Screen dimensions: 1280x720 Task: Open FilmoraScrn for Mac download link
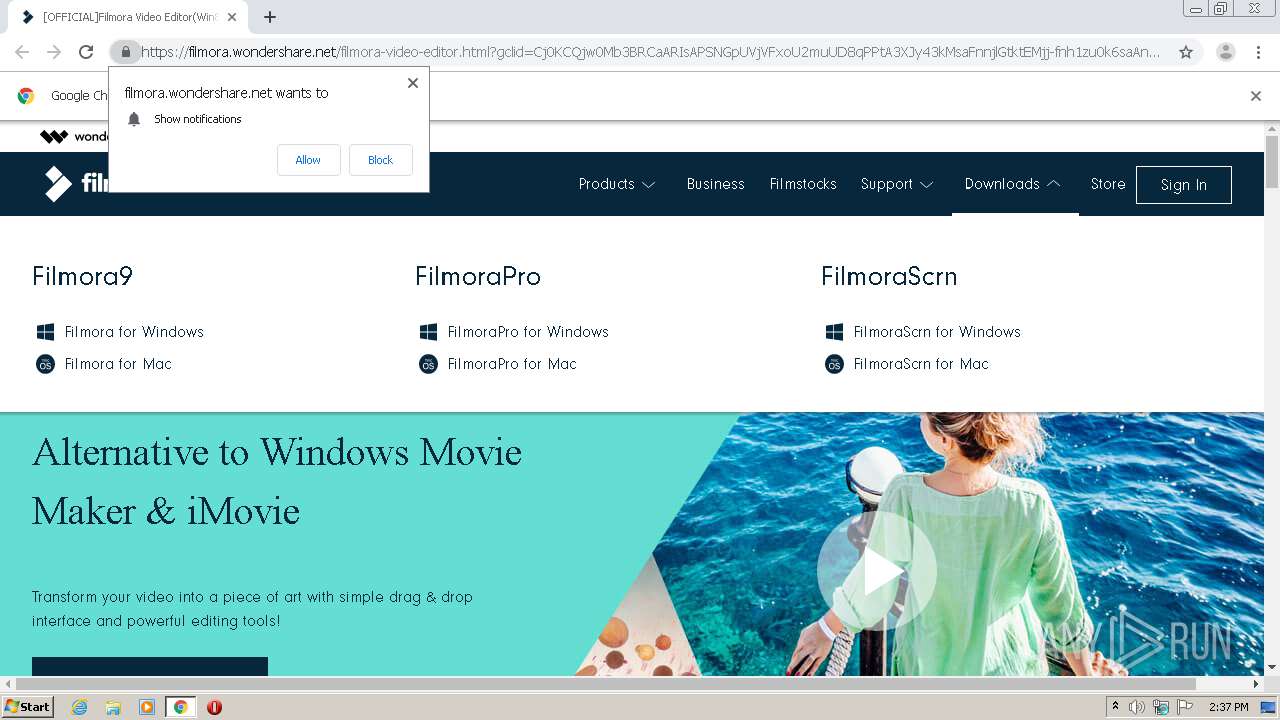click(x=921, y=364)
